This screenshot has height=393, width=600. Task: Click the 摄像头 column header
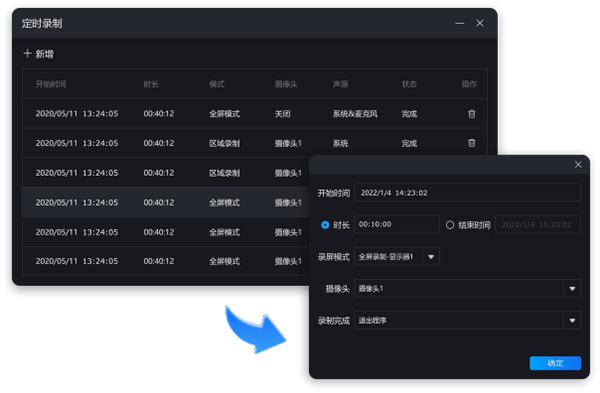point(286,84)
